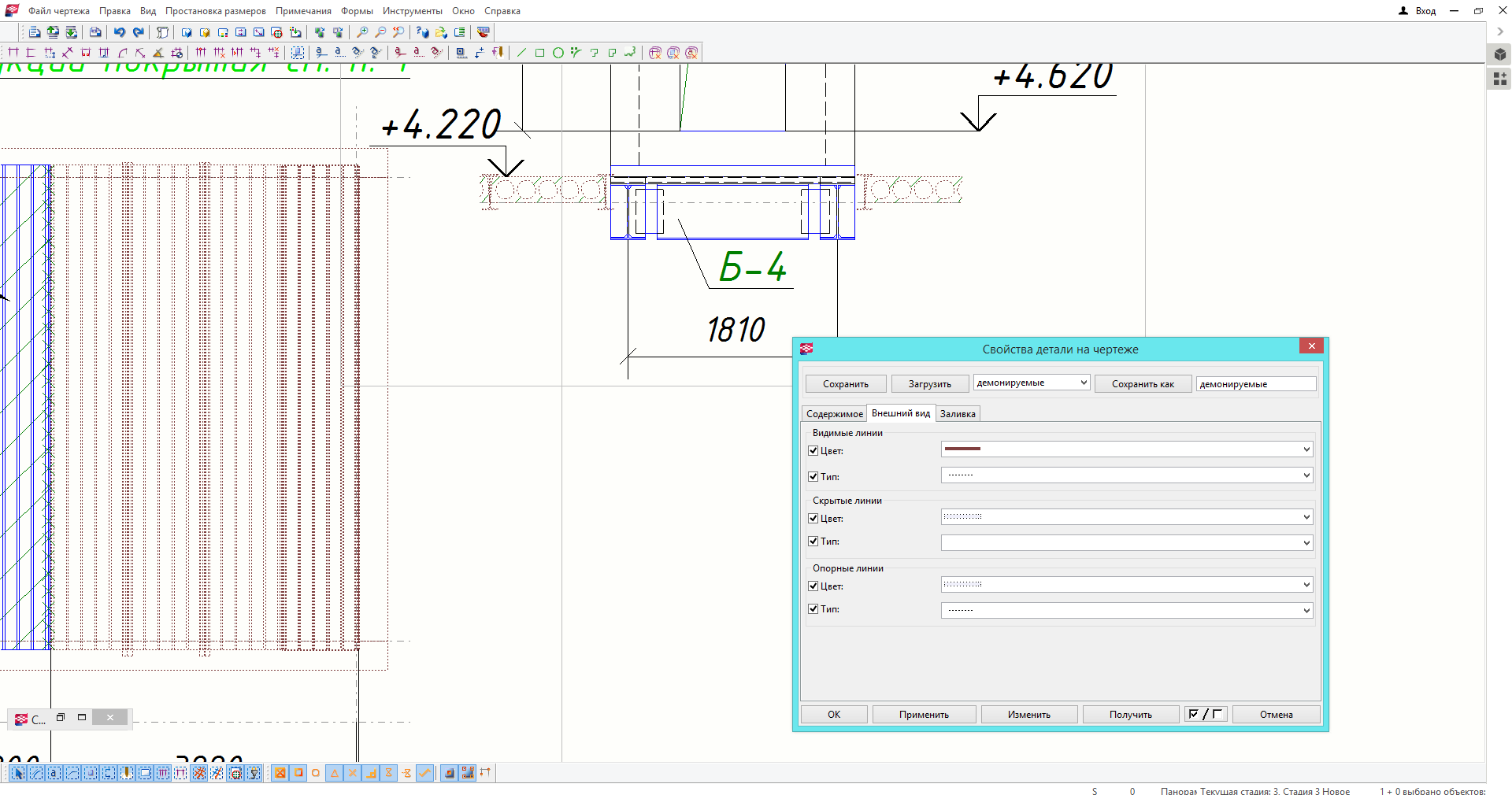Zoom in with the plus magnifier icon
This screenshot has width=1512, height=795.
pyautogui.click(x=362, y=32)
